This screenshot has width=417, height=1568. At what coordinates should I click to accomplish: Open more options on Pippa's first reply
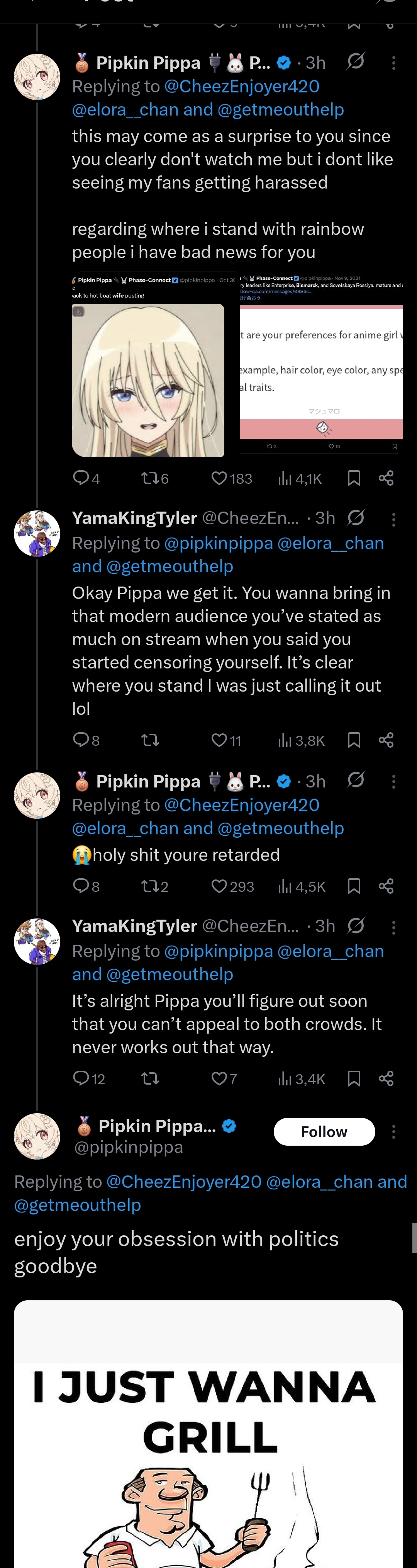394,63
